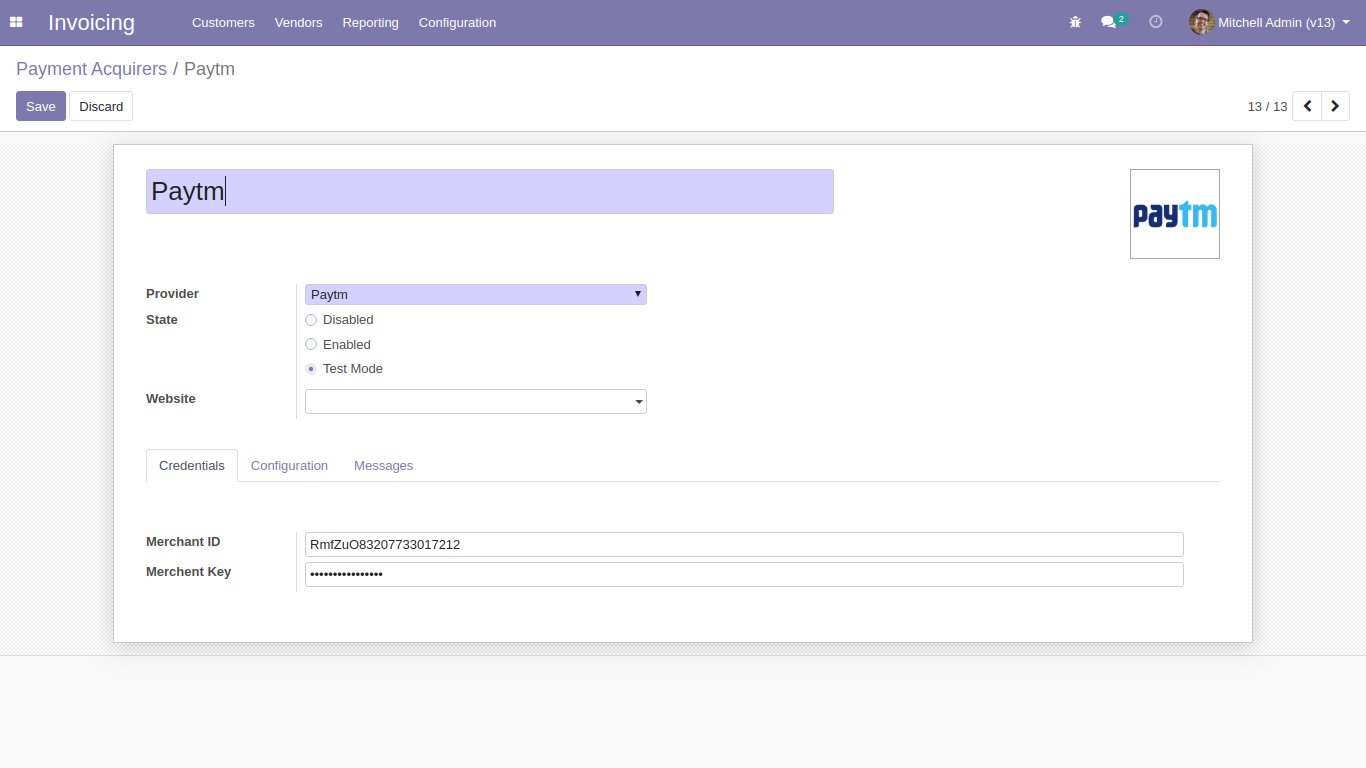The width and height of the screenshot is (1366, 768).
Task: Open the Configuration top menu
Action: (x=457, y=22)
